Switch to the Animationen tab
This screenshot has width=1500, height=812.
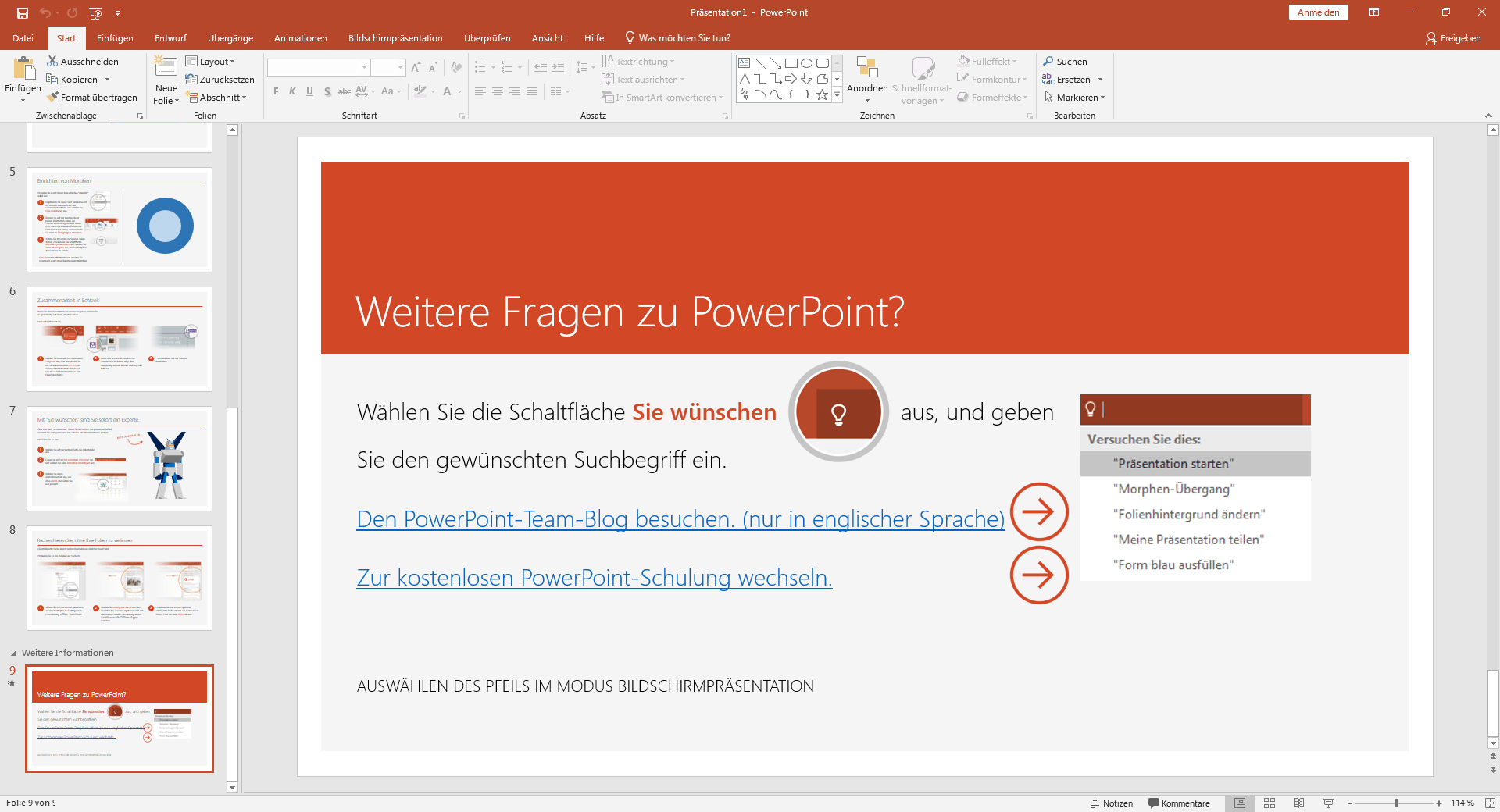(x=300, y=37)
